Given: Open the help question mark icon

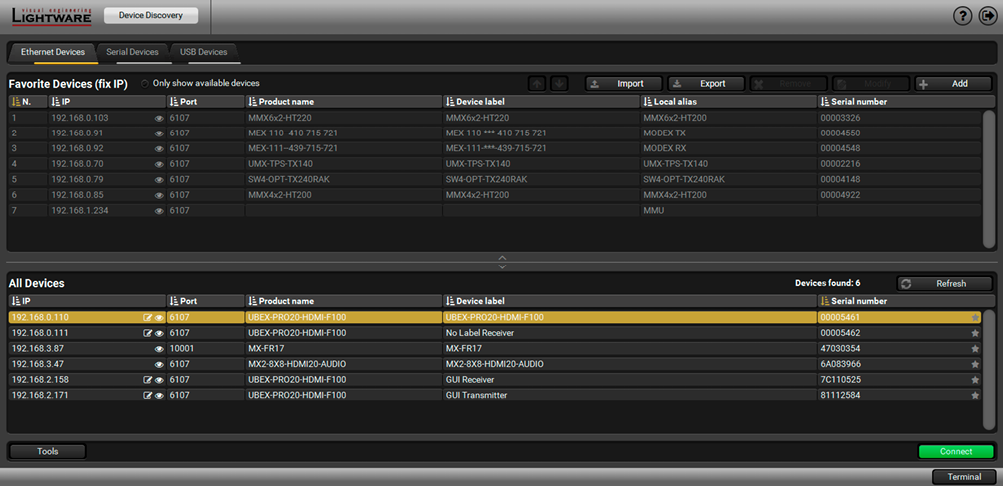Looking at the screenshot, I should click(963, 16).
